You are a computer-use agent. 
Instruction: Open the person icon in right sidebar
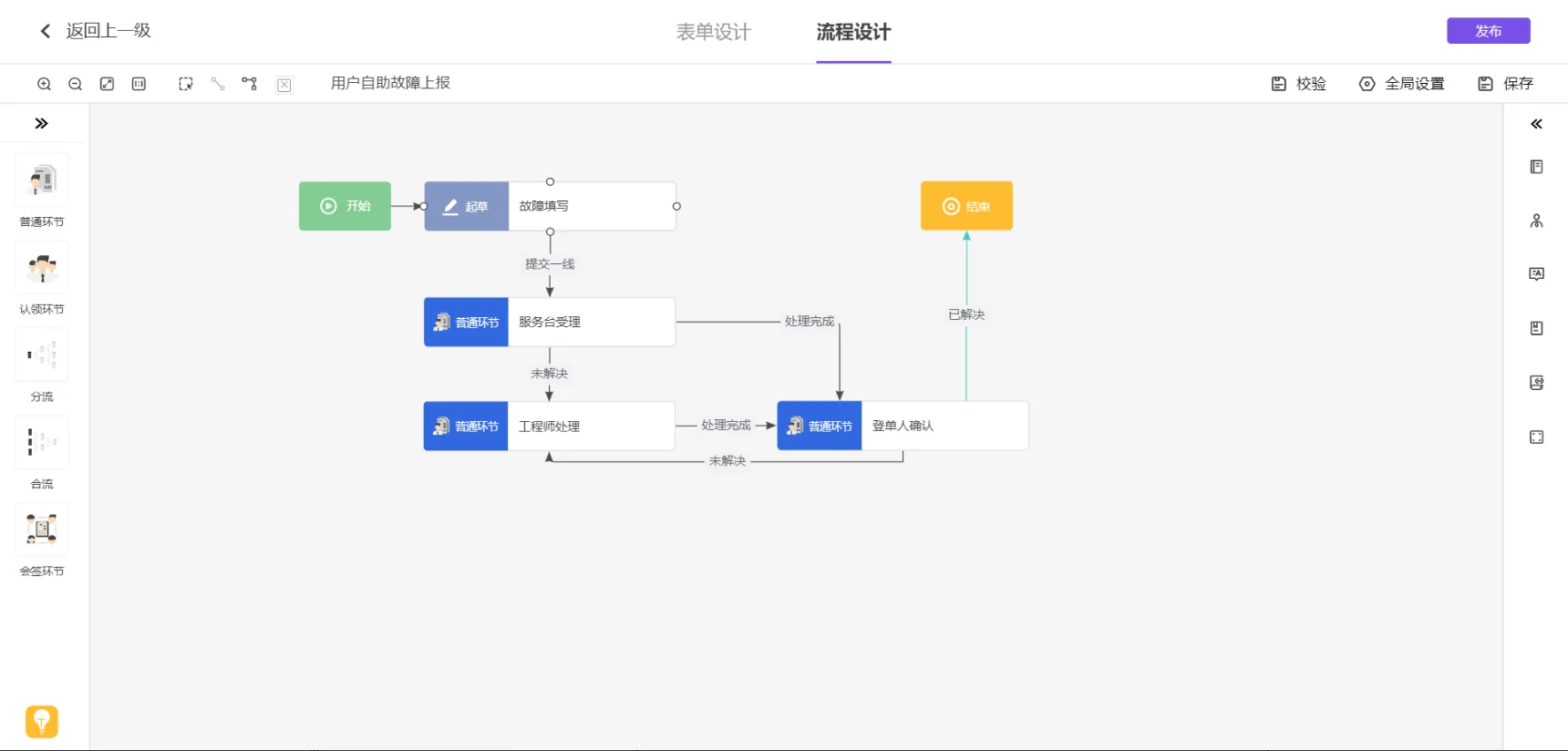[x=1536, y=221]
